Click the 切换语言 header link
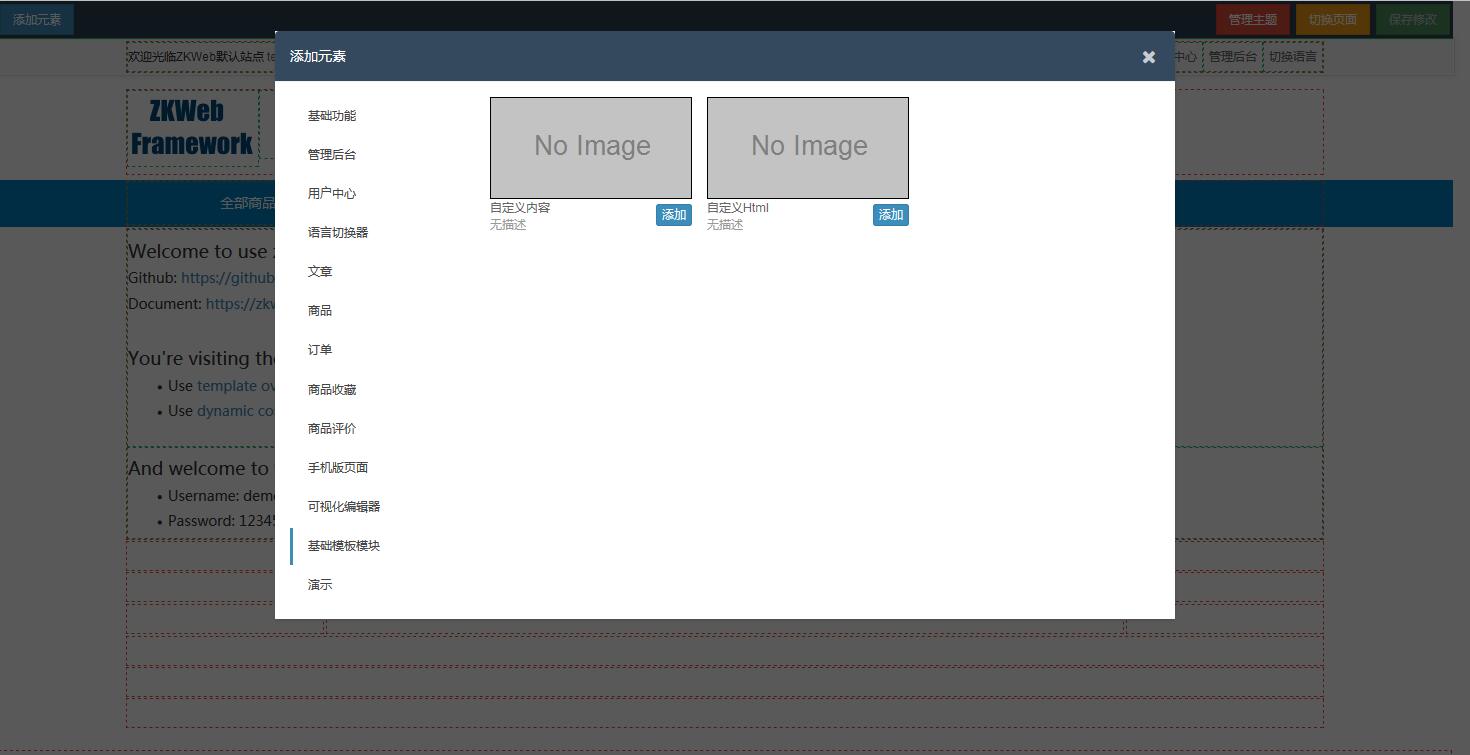 pyautogui.click(x=1293, y=57)
